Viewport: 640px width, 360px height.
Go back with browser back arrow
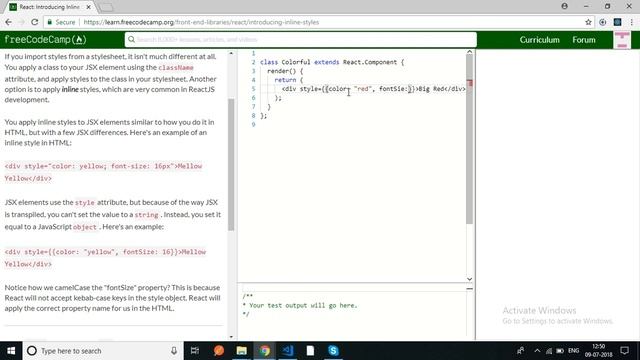point(8,22)
